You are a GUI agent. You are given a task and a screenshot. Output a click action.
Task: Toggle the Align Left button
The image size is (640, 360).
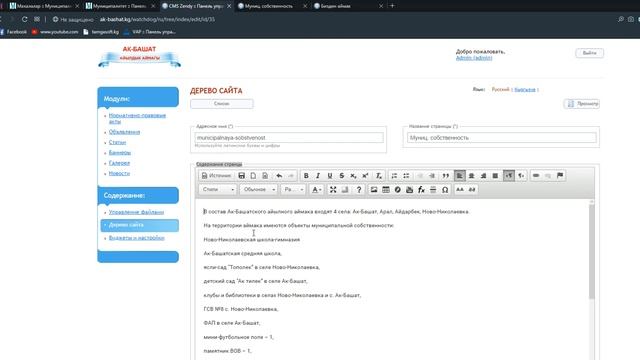coord(460,176)
